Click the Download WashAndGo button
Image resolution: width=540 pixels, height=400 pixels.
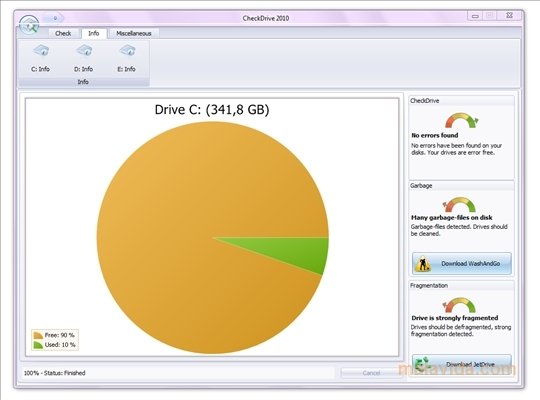coord(462,264)
